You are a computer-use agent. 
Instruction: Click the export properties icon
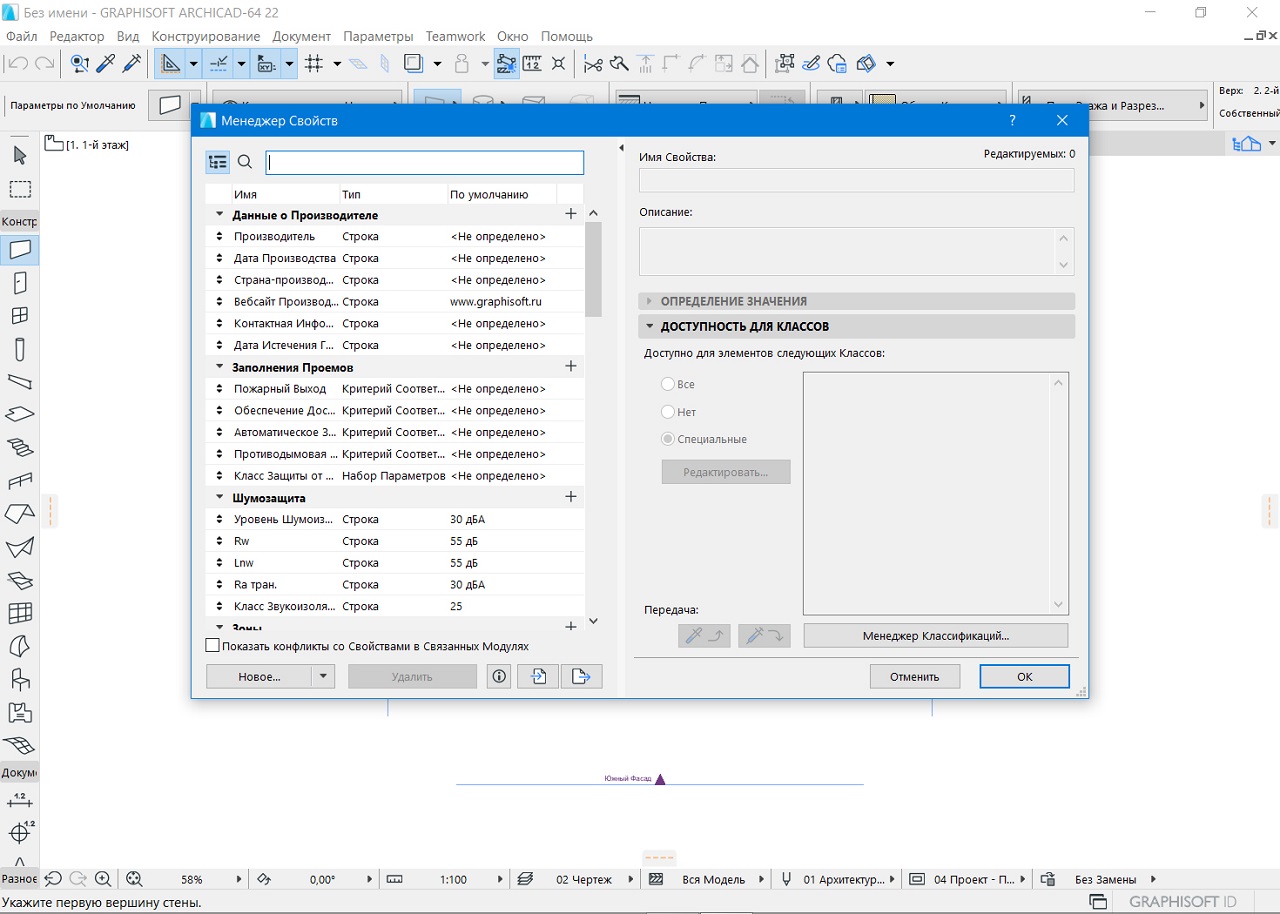[x=582, y=677]
